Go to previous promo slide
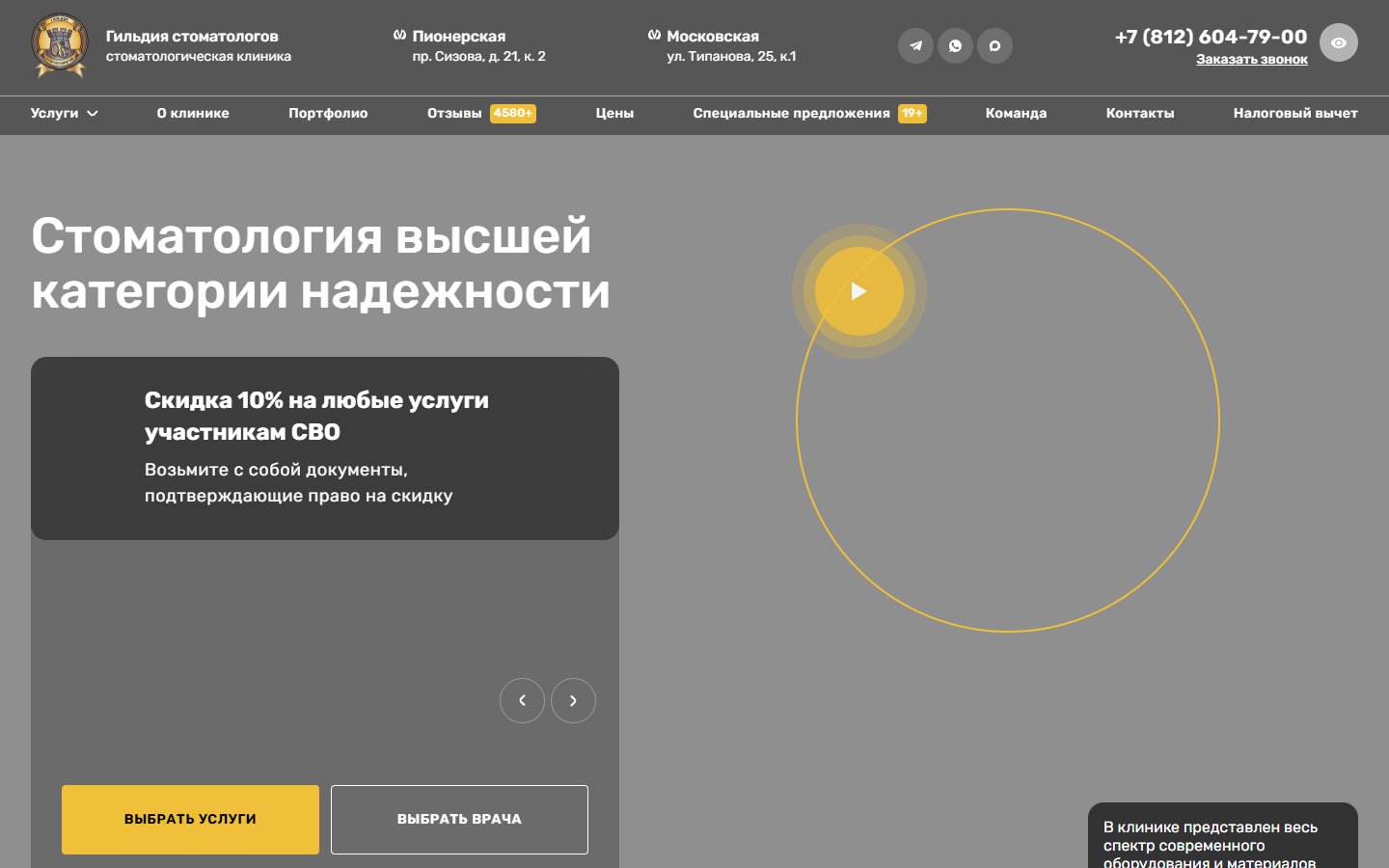The height and width of the screenshot is (868, 1389). [522, 700]
